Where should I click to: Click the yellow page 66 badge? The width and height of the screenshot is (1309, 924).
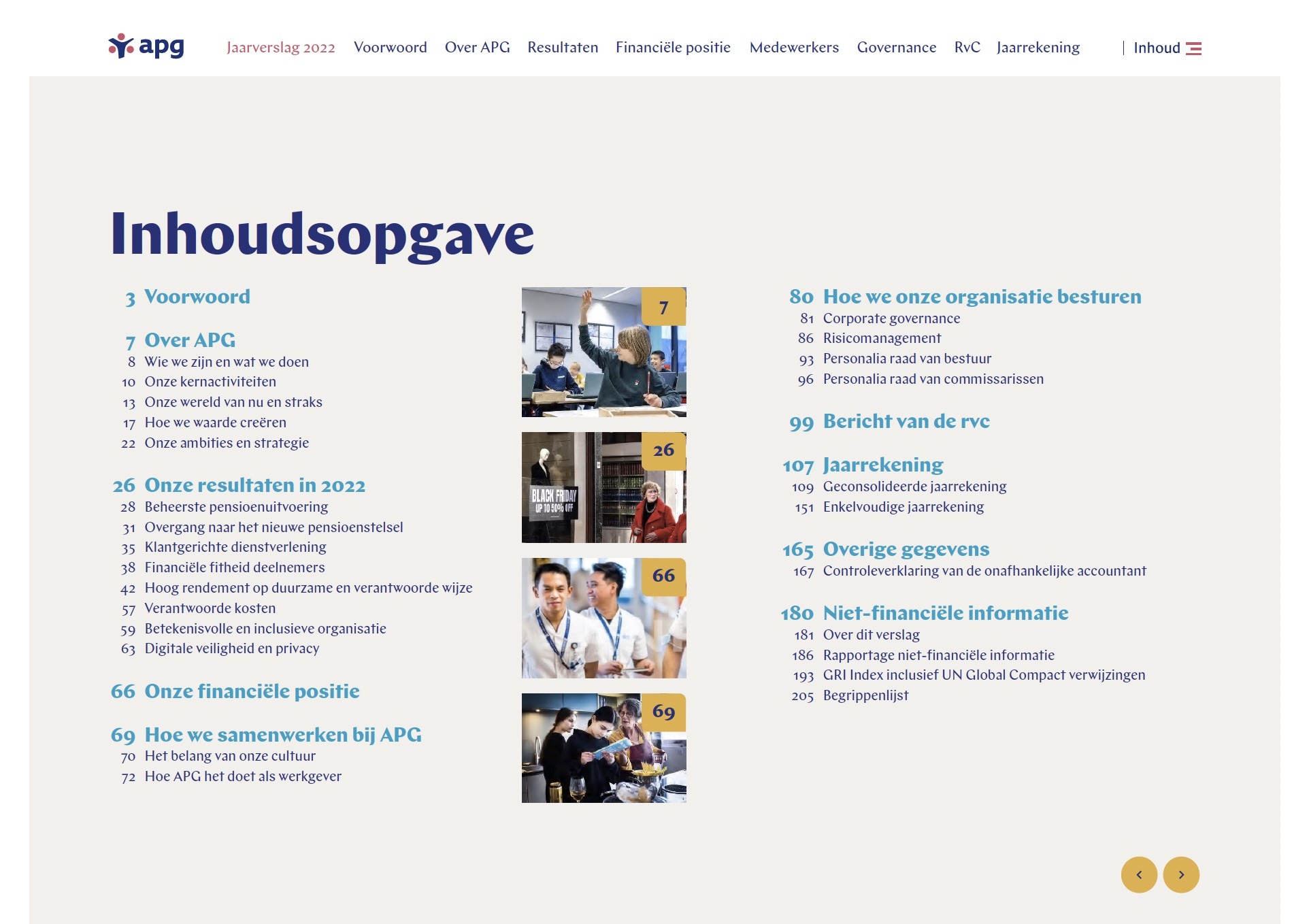coord(663,576)
